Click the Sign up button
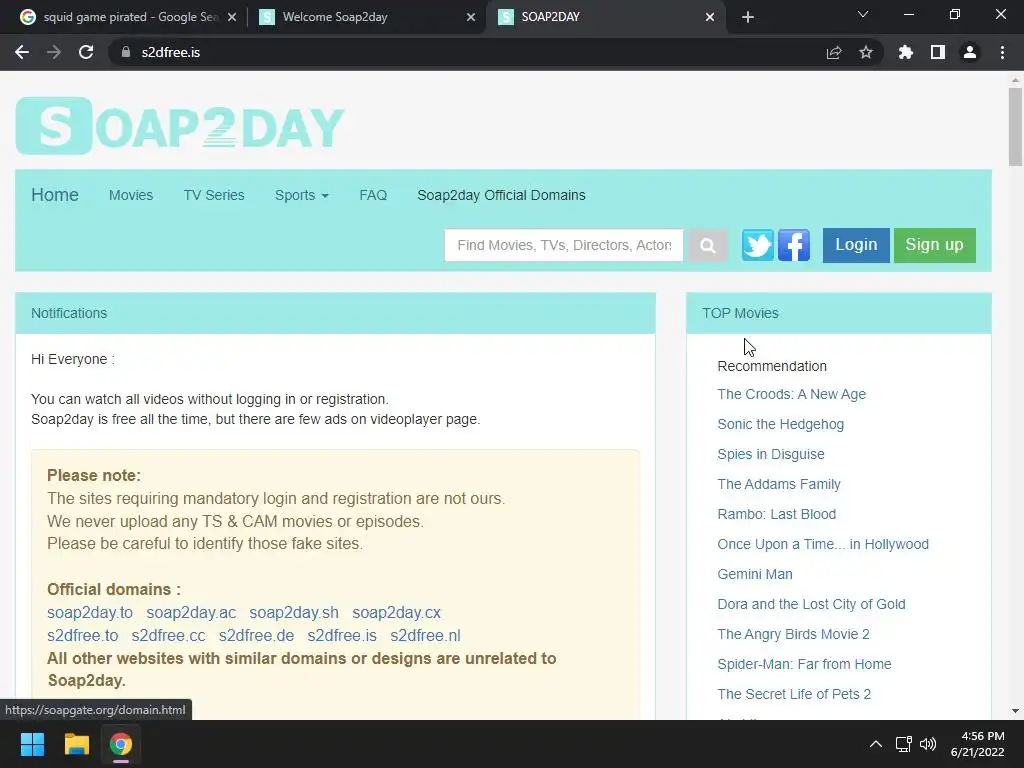 tap(935, 246)
